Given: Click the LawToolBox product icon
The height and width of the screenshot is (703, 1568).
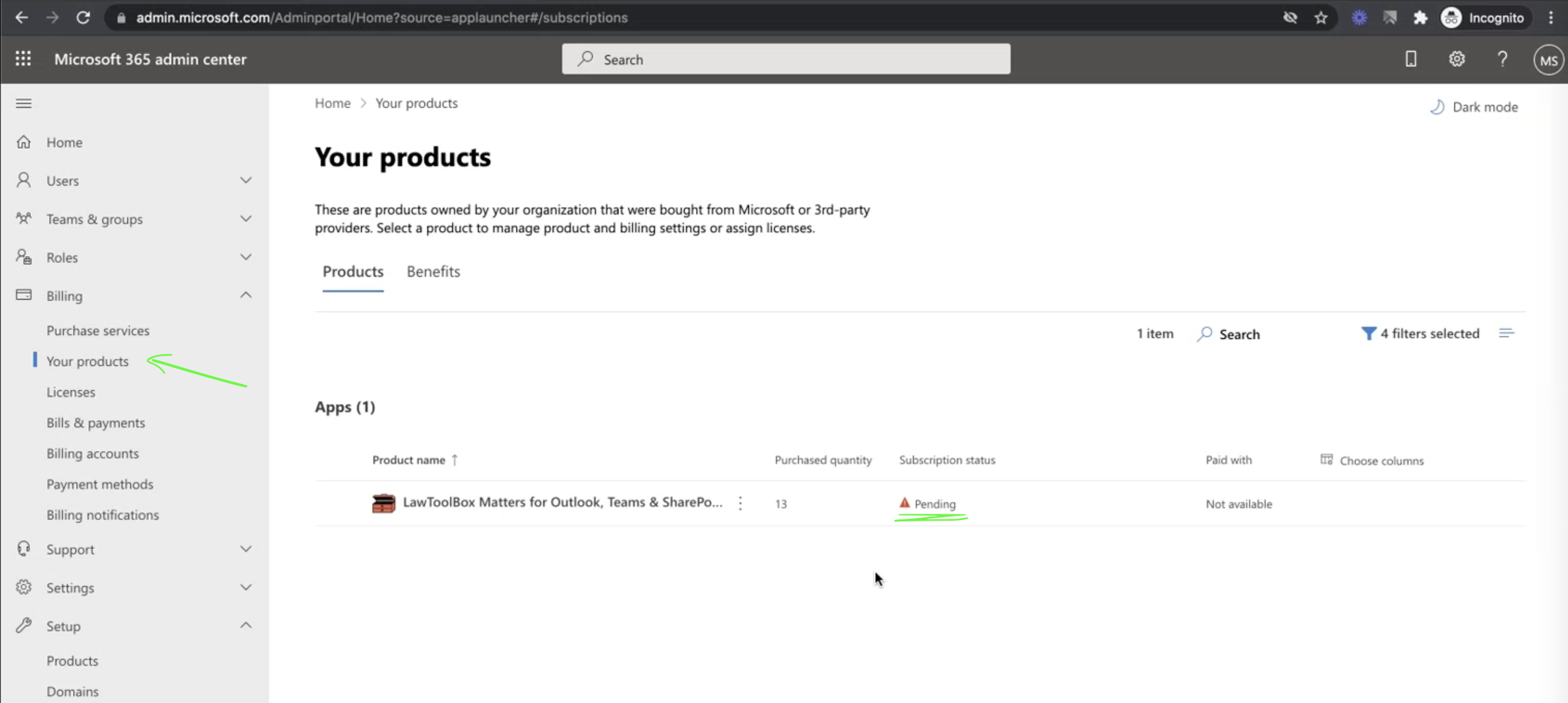Looking at the screenshot, I should point(383,503).
